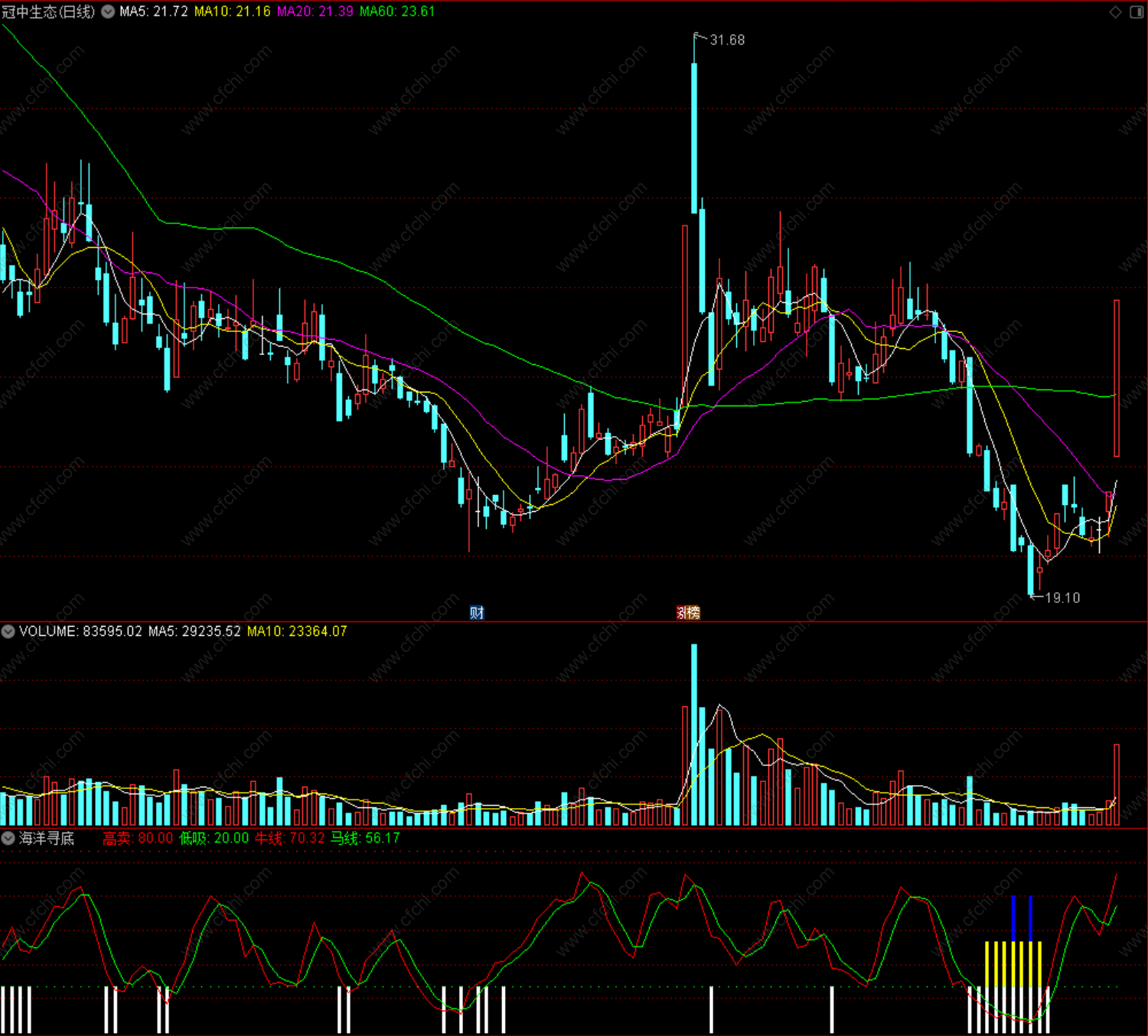Viewport: 1148px width, 1036px height.
Task: Open the dropdown beside 冠中生态(日线) title
Action: 108,11
